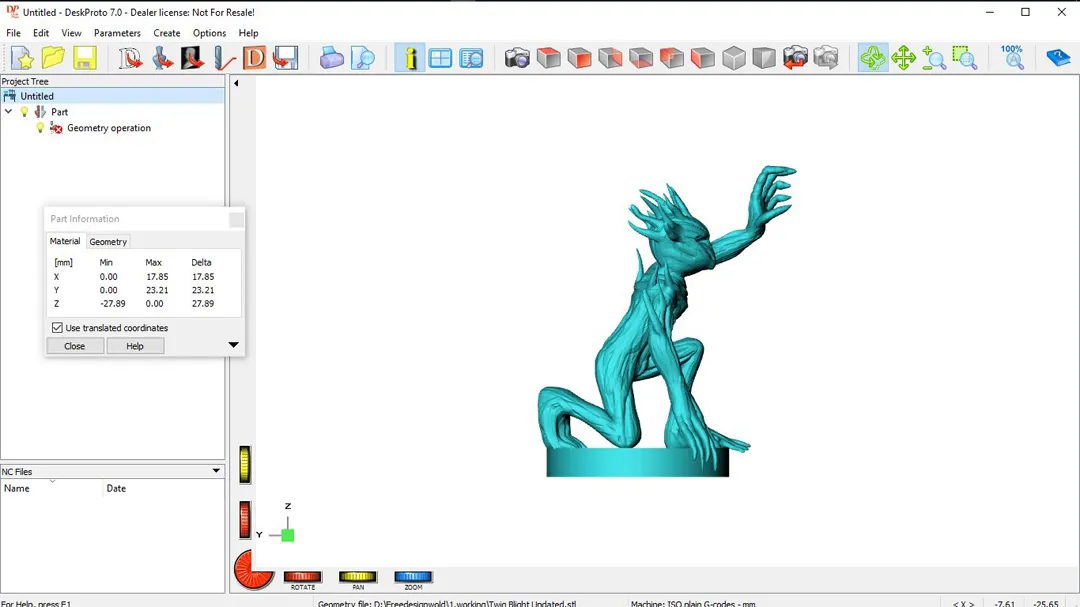
Task: Click the ZOOM blue thumbwheel
Action: pyautogui.click(x=413, y=577)
